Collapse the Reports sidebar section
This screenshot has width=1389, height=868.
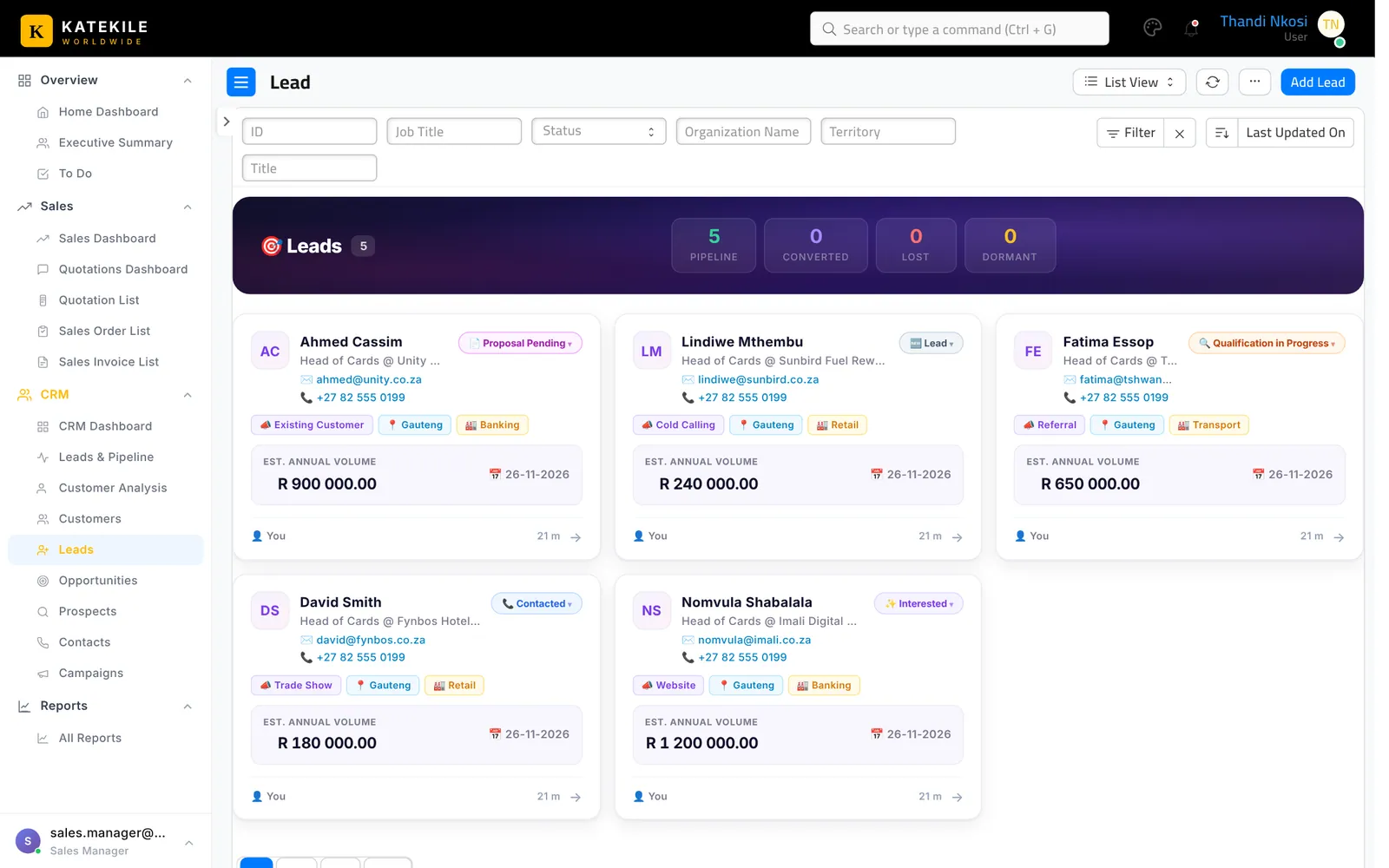pos(188,707)
